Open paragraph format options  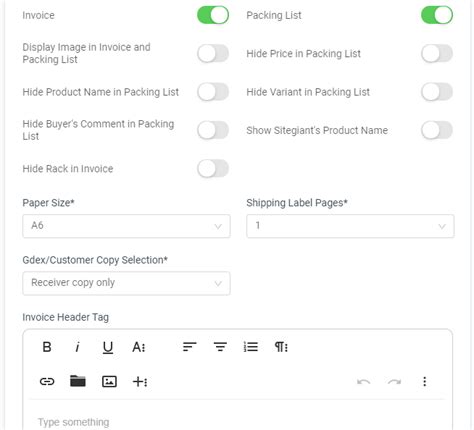tap(281, 347)
